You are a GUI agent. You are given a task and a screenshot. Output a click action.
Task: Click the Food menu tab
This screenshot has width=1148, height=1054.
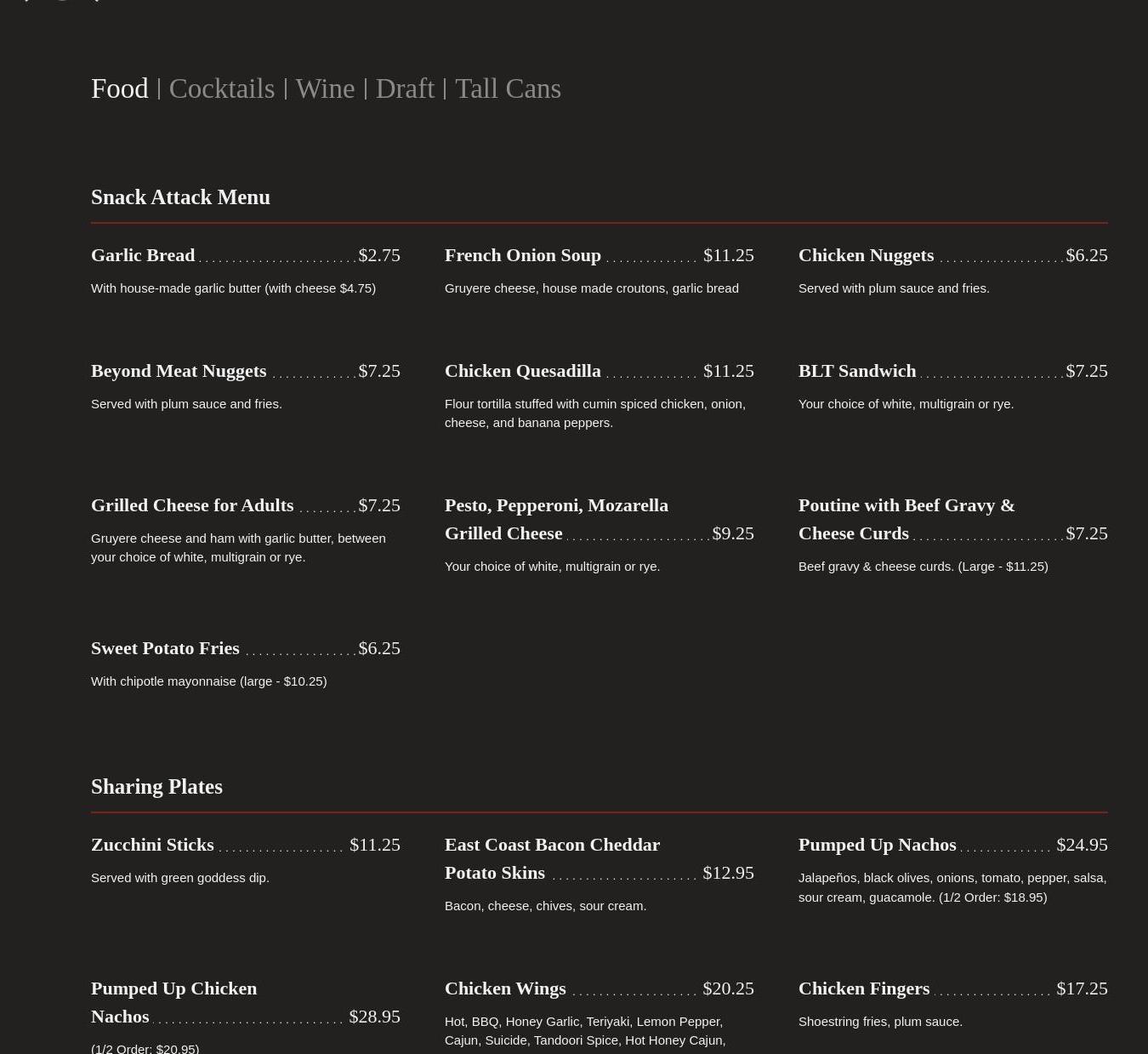(x=119, y=88)
